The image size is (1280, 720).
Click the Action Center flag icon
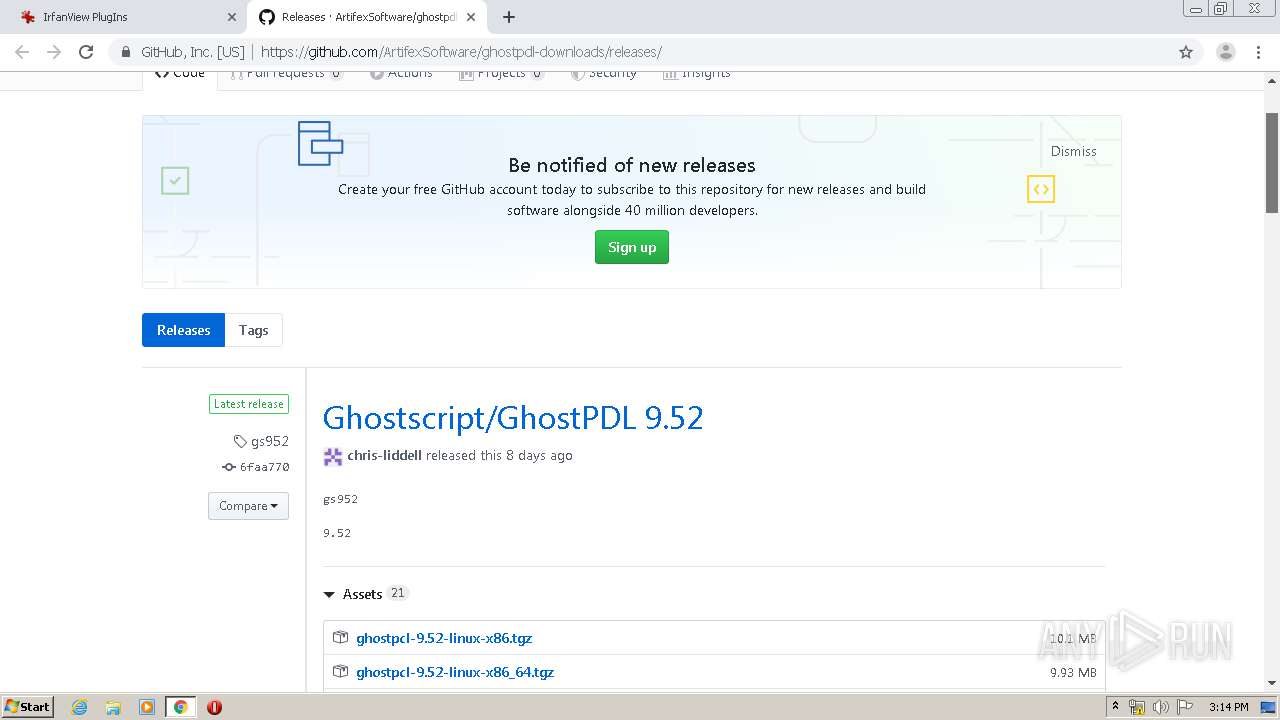tap(1184, 707)
